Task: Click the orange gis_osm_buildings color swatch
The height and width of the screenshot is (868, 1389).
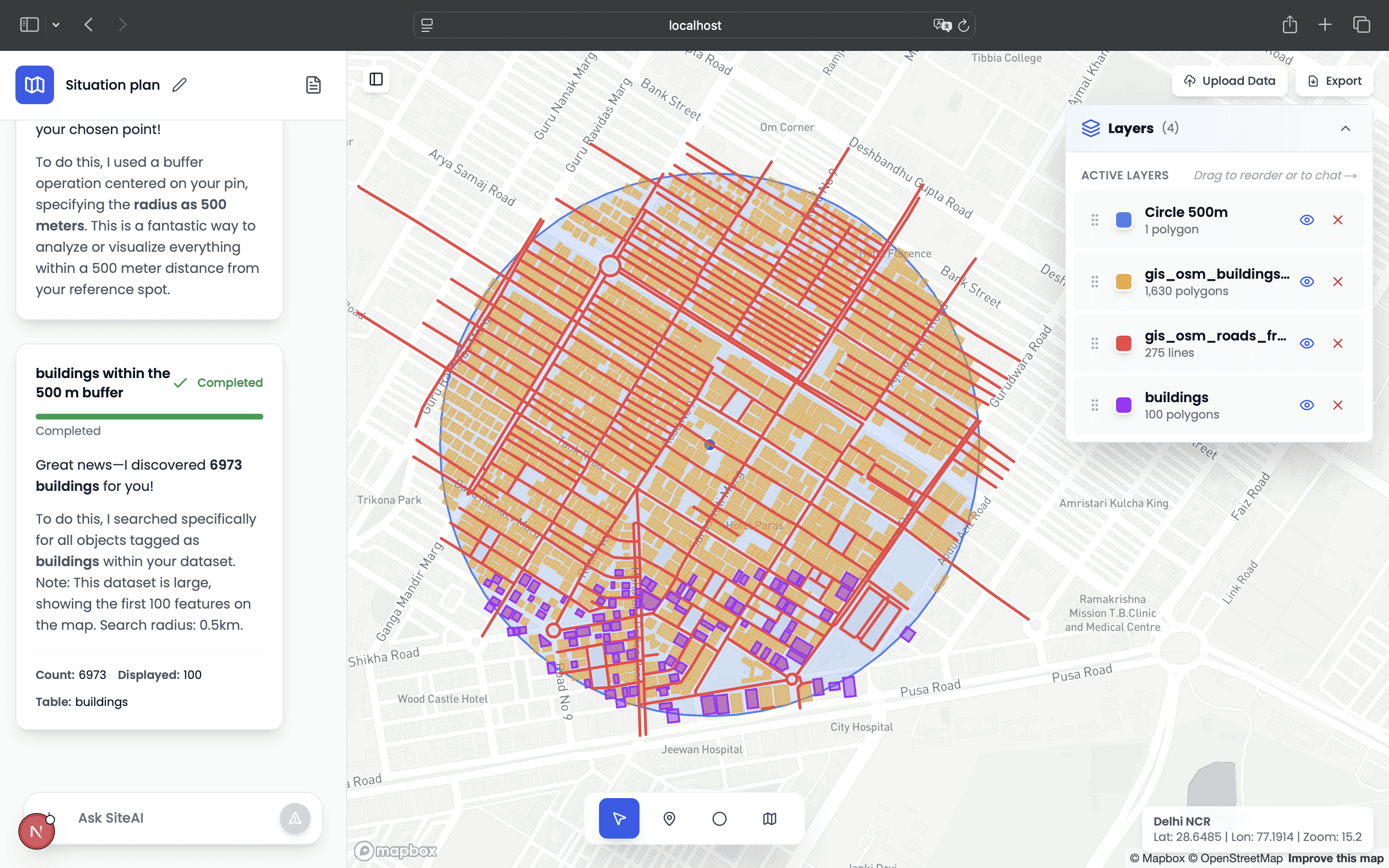Action: [x=1123, y=282]
